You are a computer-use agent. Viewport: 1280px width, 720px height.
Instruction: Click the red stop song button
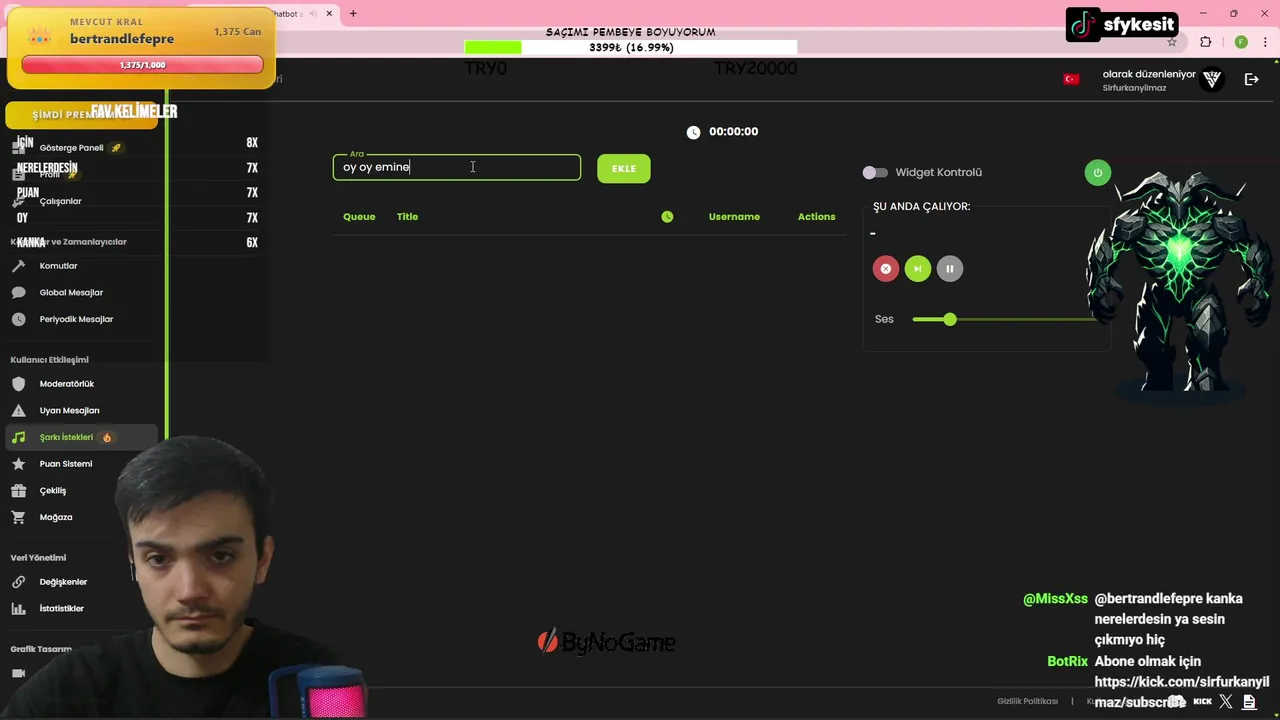pos(886,268)
